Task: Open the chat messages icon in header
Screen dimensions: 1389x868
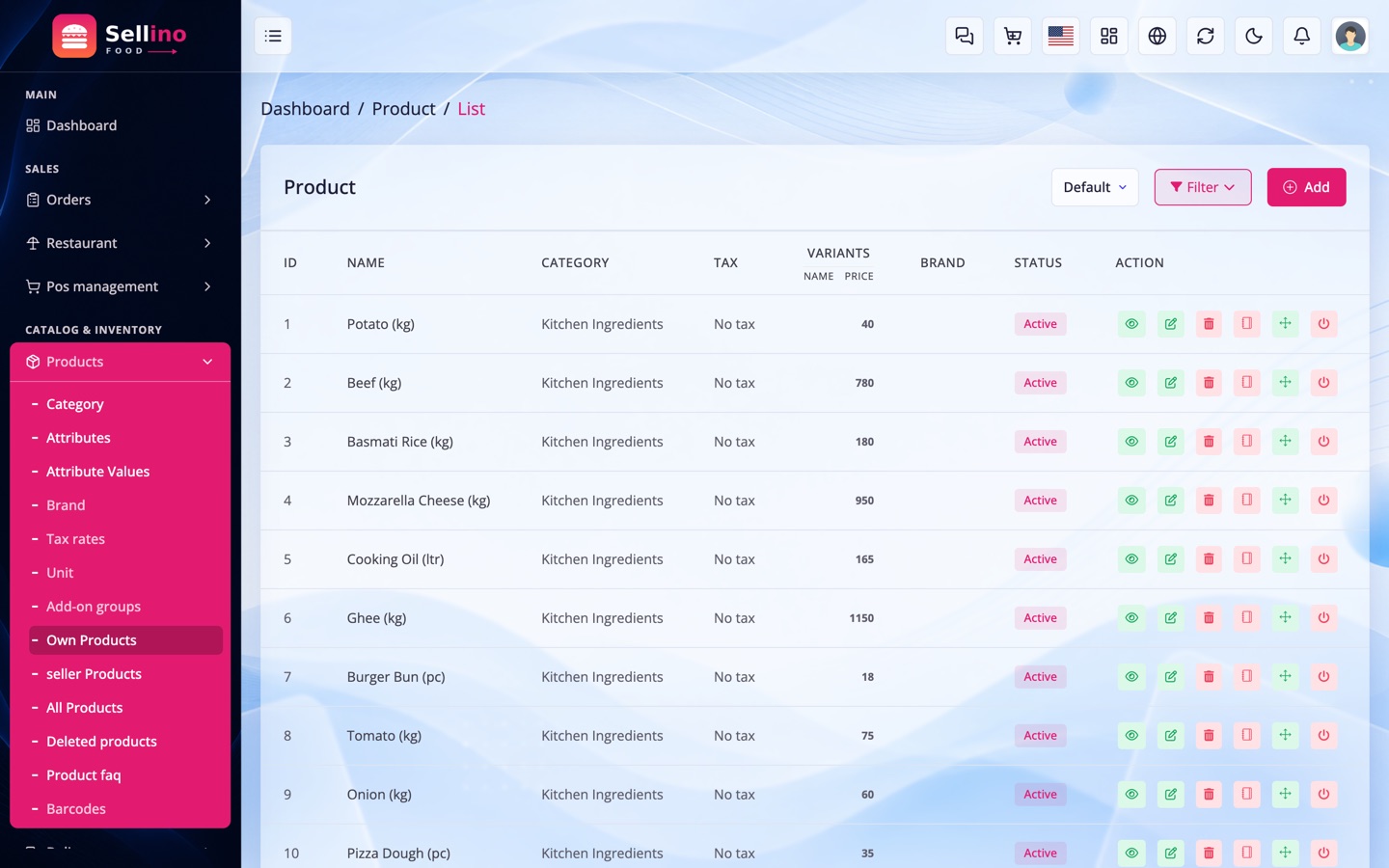Action: coord(965,37)
